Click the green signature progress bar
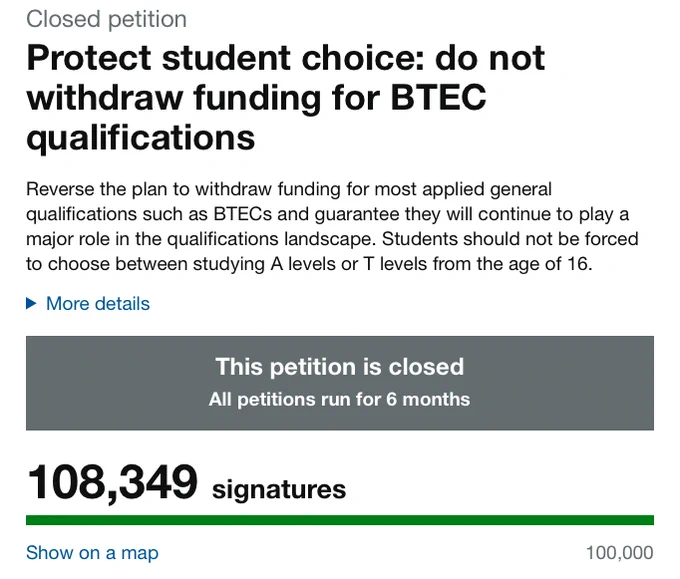This screenshot has height=579, width=680. coord(340,520)
